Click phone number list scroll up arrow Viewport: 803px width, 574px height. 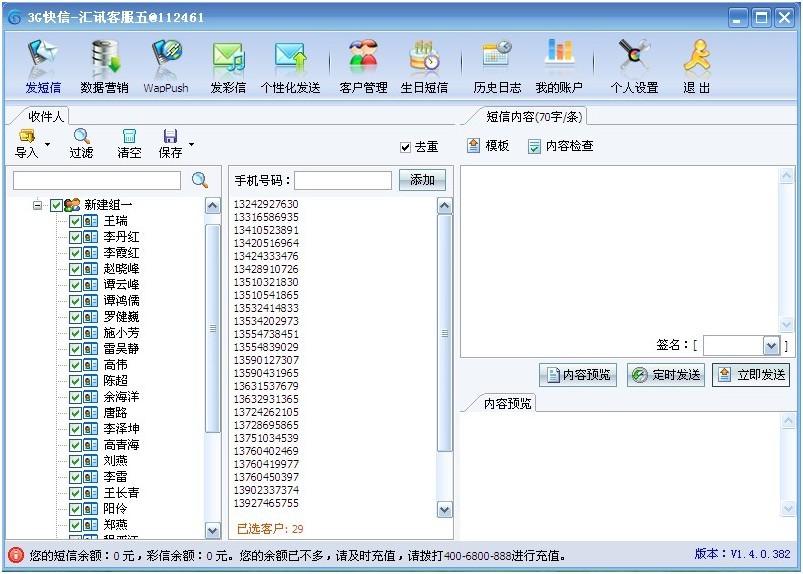tap(445, 206)
